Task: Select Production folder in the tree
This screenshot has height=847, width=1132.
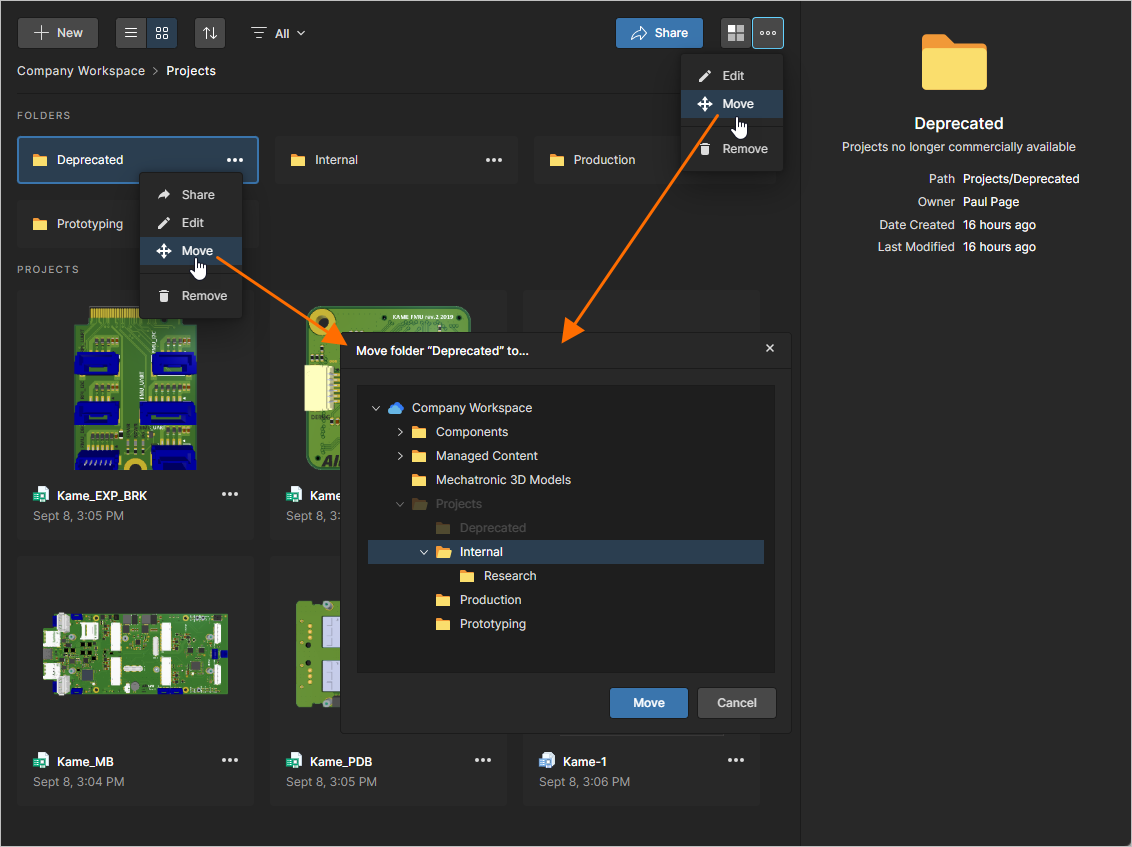Action: [490, 599]
